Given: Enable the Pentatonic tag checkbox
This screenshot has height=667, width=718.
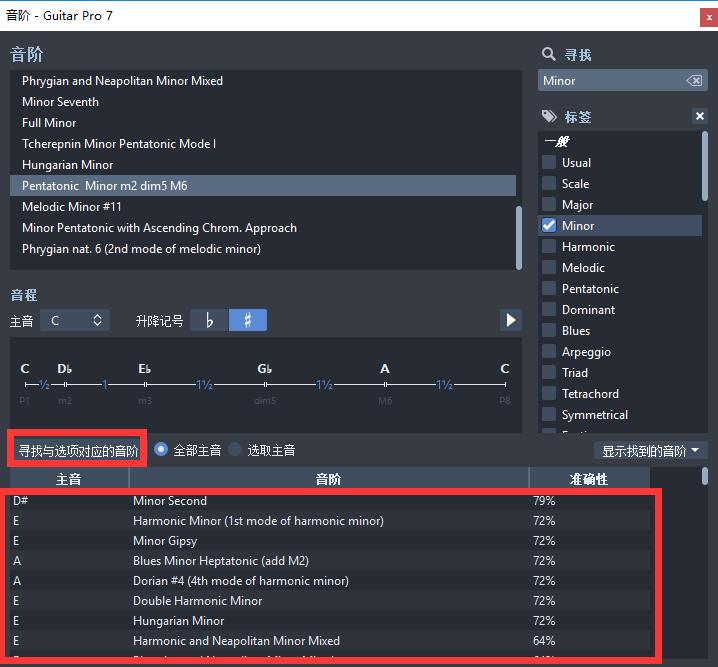Looking at the screenshot, I should 549,289.
